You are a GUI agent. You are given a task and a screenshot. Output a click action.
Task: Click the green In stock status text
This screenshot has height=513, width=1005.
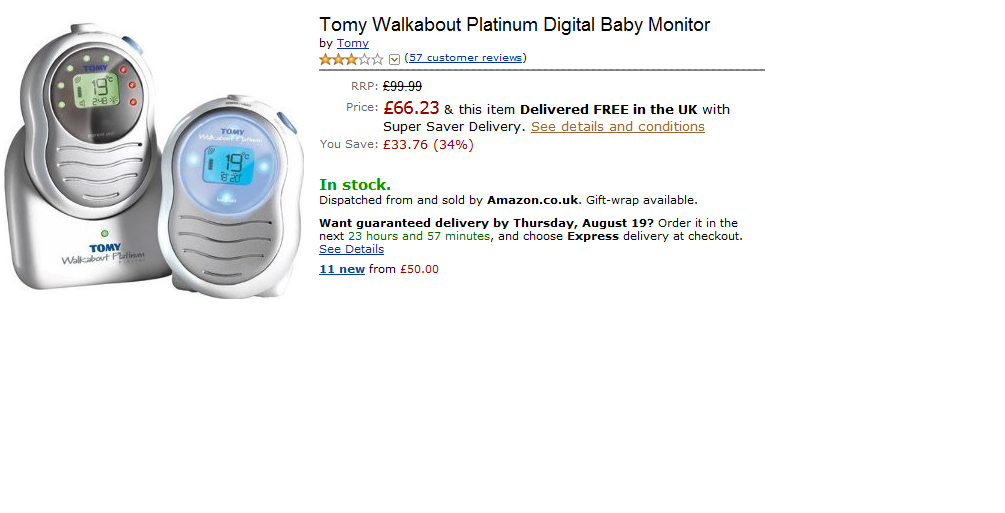tap(354, 184)
